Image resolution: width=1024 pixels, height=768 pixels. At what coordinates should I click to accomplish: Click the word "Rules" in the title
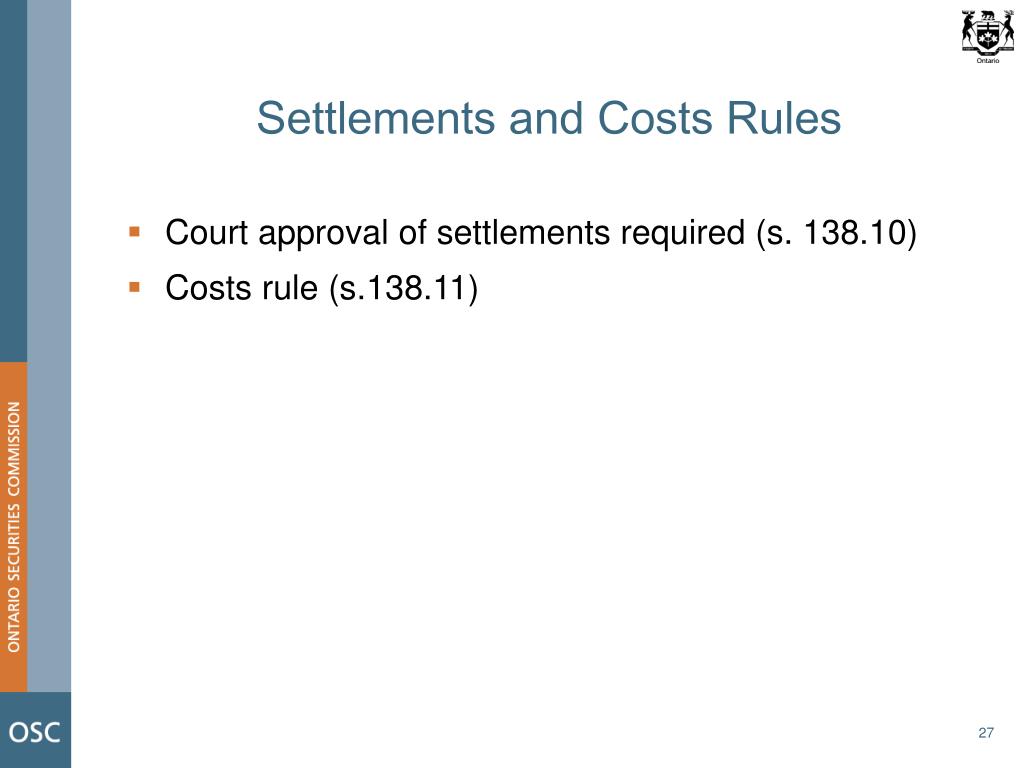[784, 118]
